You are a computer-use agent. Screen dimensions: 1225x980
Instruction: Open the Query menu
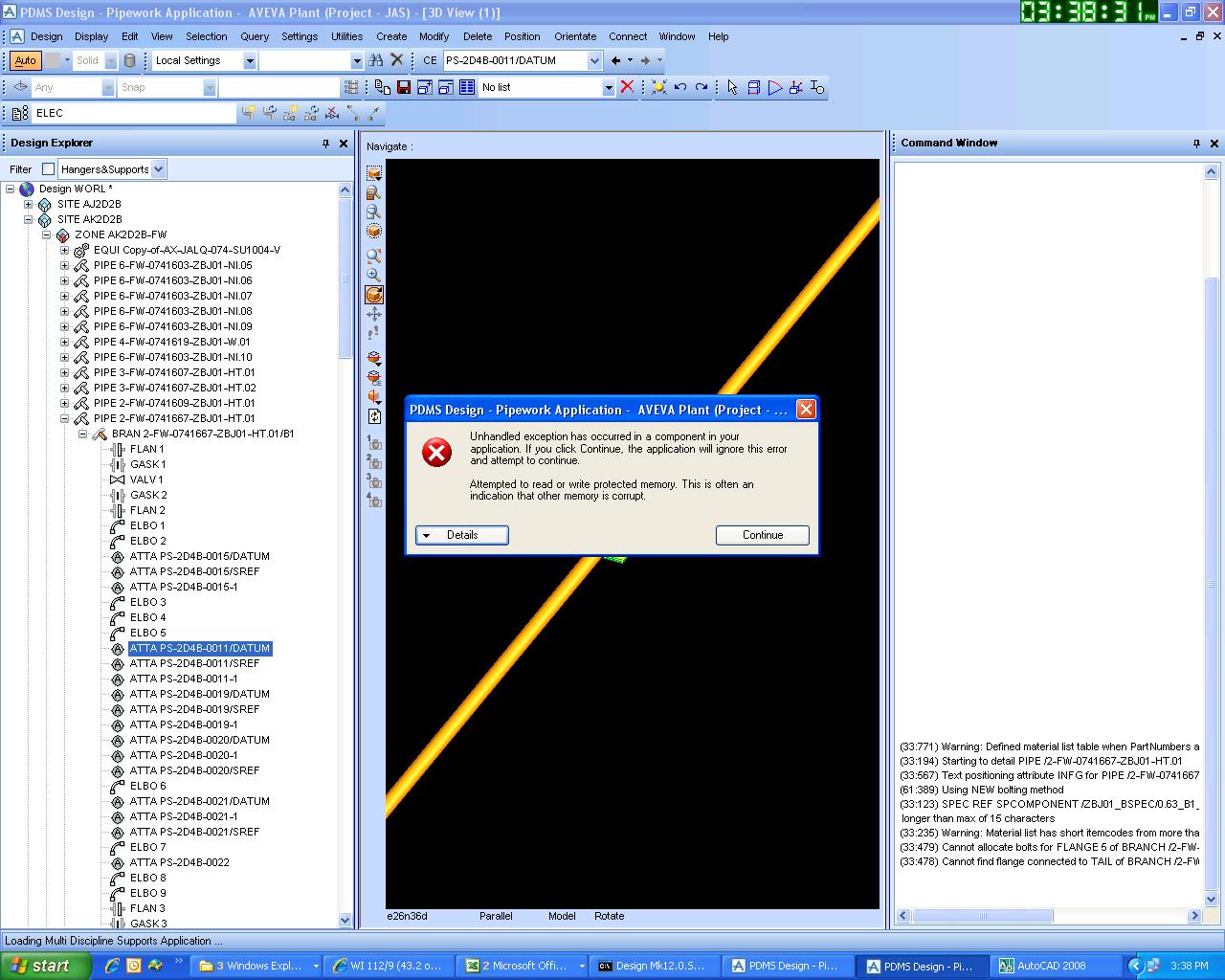tap(255, 36)
